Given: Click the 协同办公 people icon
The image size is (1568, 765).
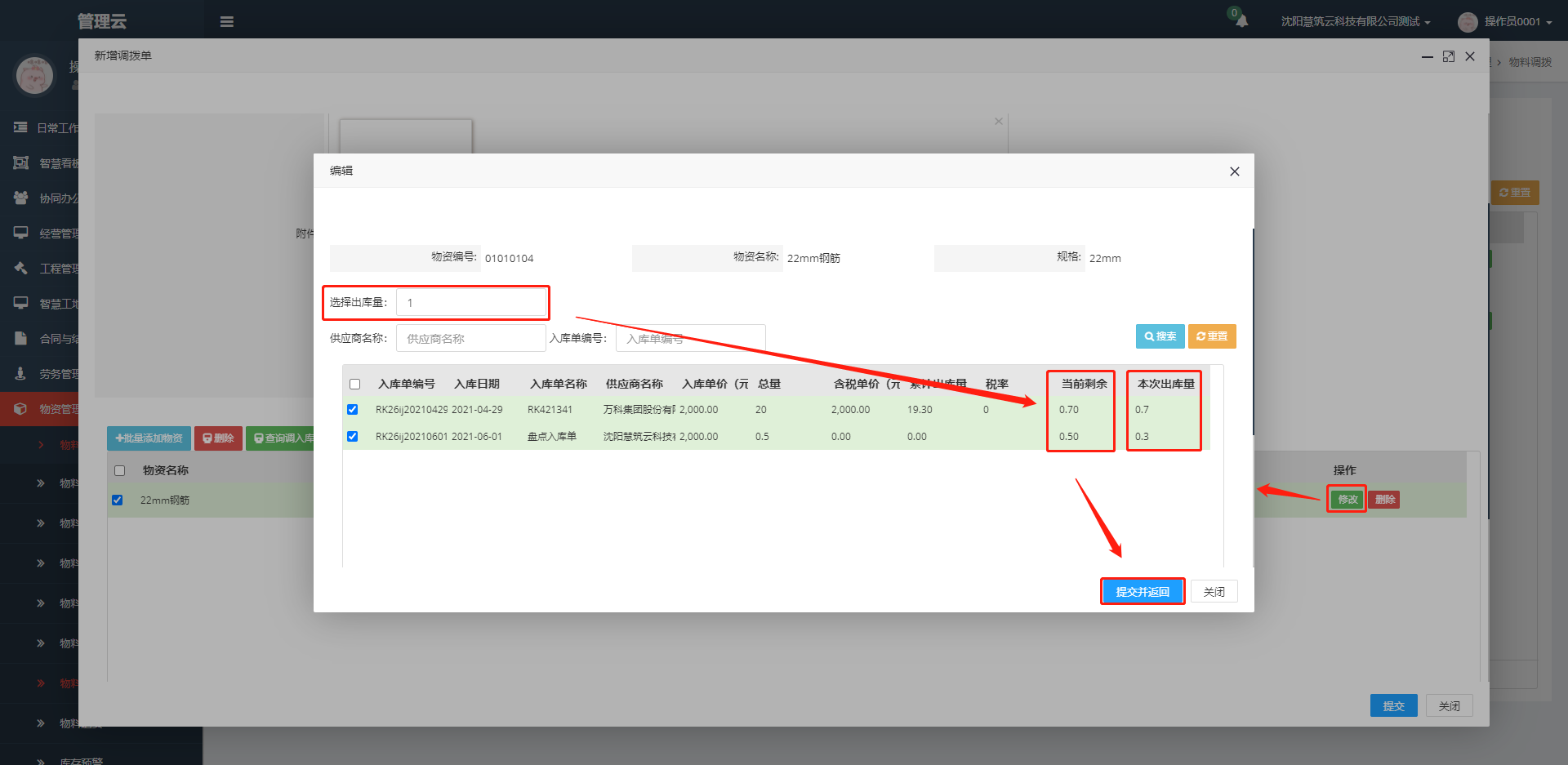Looking at the screenshot, I should tap(20, 198).
